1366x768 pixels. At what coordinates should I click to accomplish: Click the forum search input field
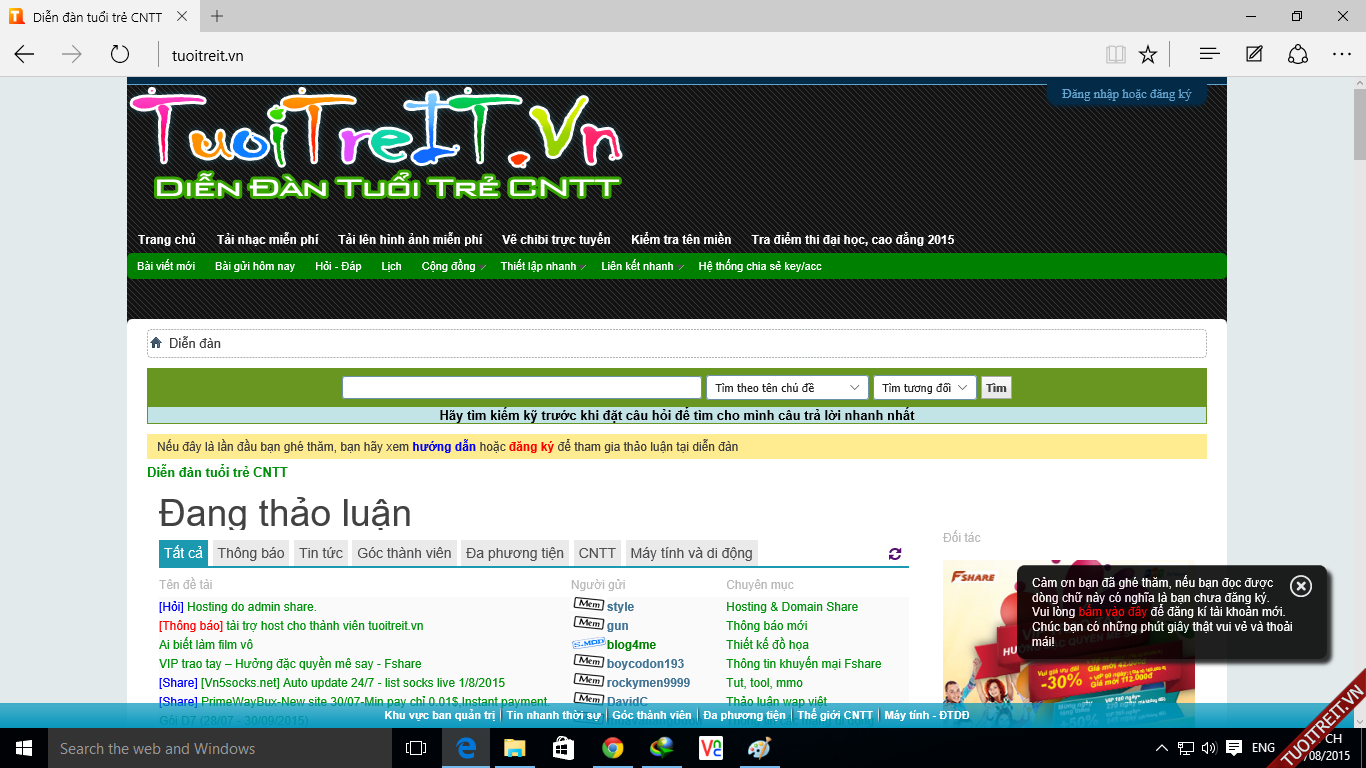521,388
